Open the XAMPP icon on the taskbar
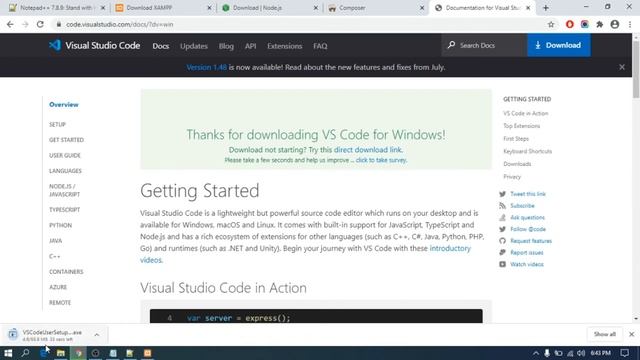This screenshot has height=360, width=640. tap(147, 353)
